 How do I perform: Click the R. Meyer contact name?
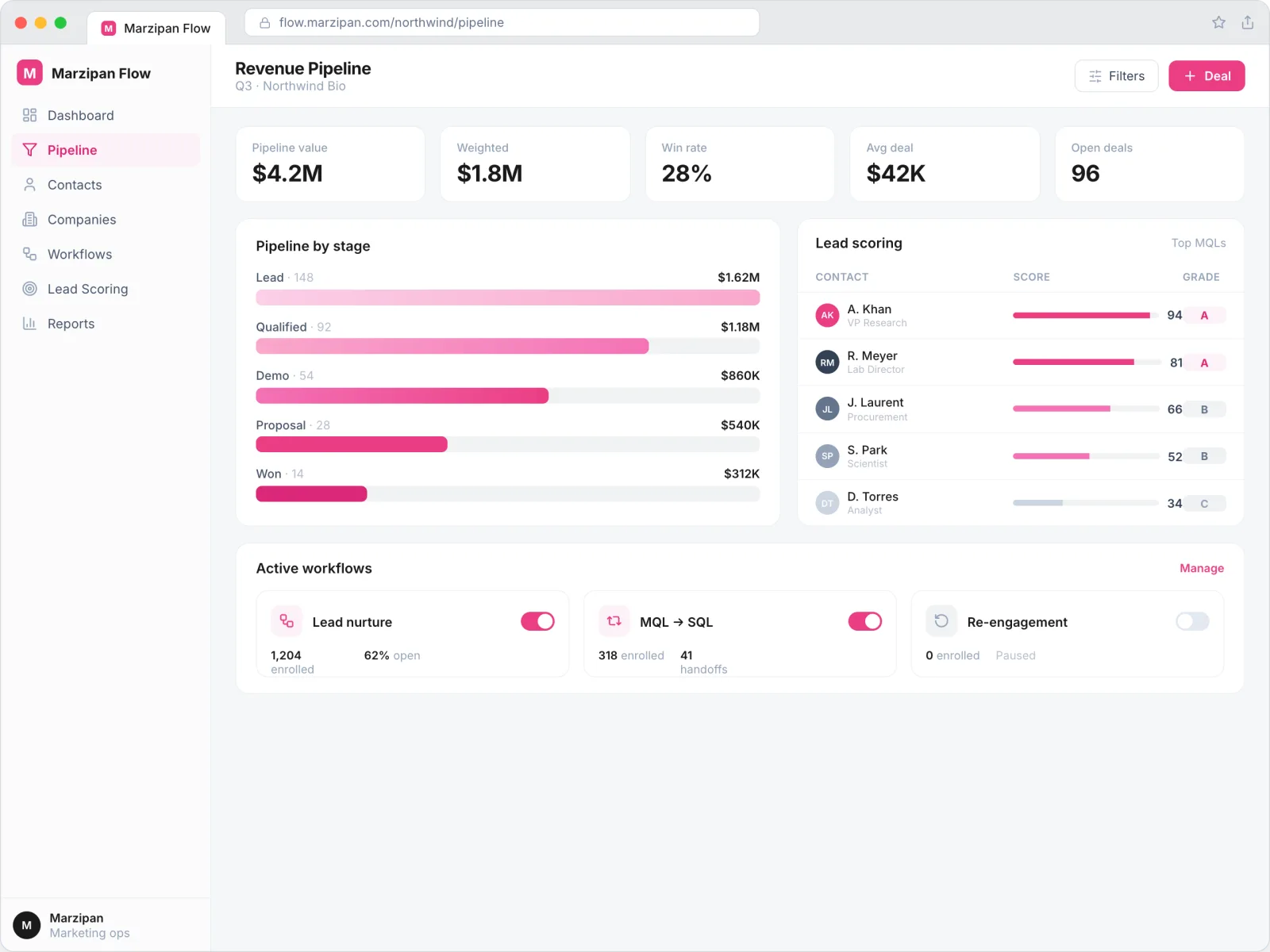tap(872, 356)
